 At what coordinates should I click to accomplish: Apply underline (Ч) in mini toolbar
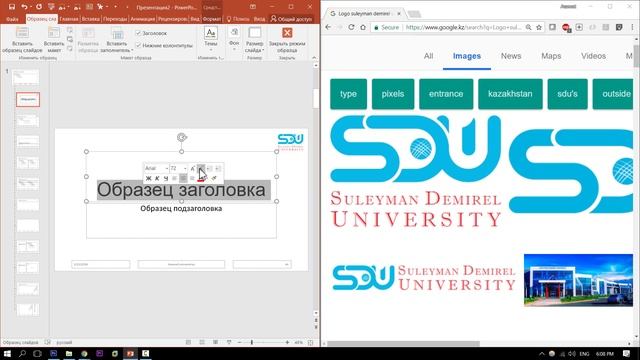166,178
